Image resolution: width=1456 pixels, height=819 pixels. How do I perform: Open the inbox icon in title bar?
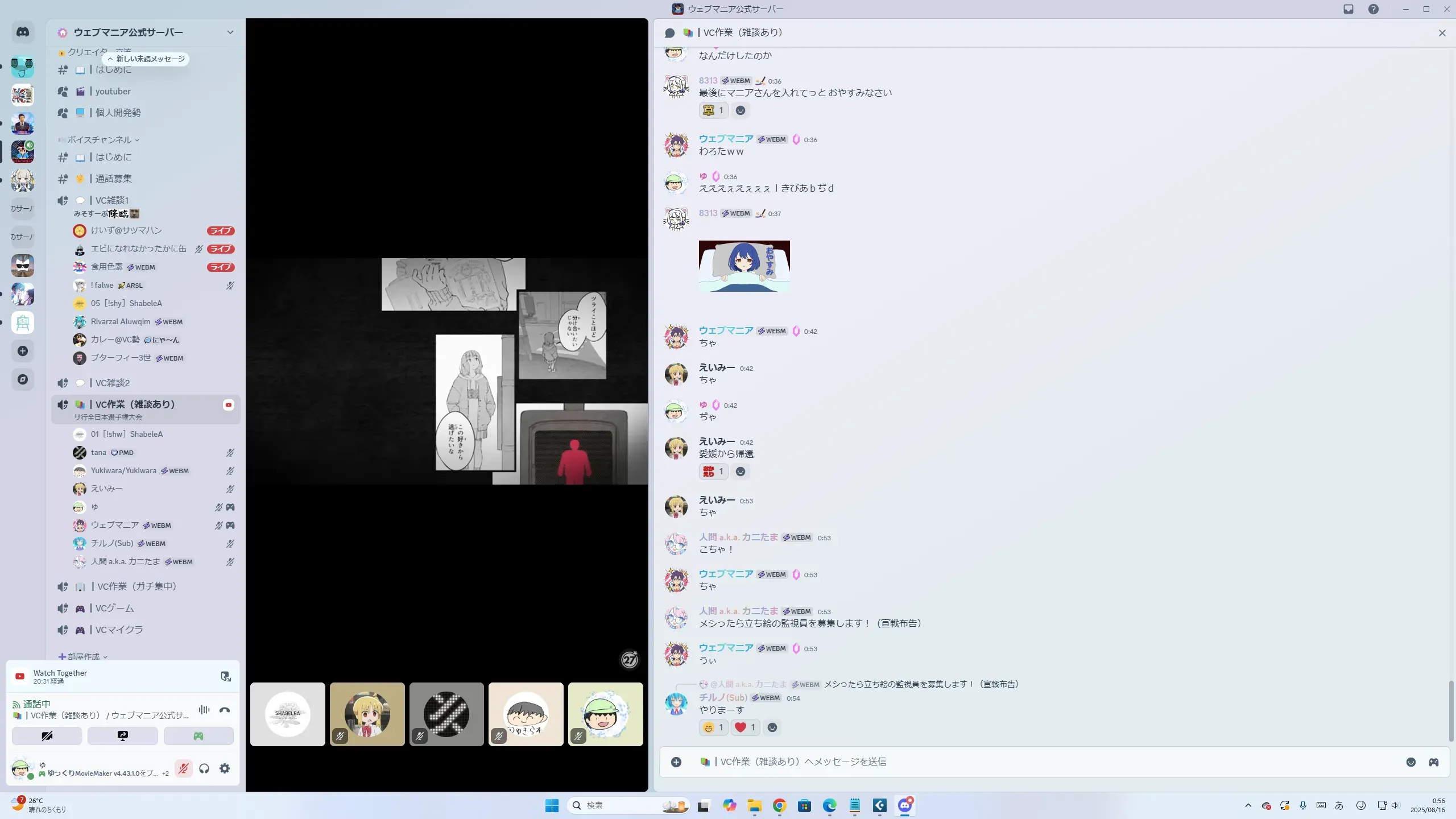pyautogui.click(x=1349, y=9)
